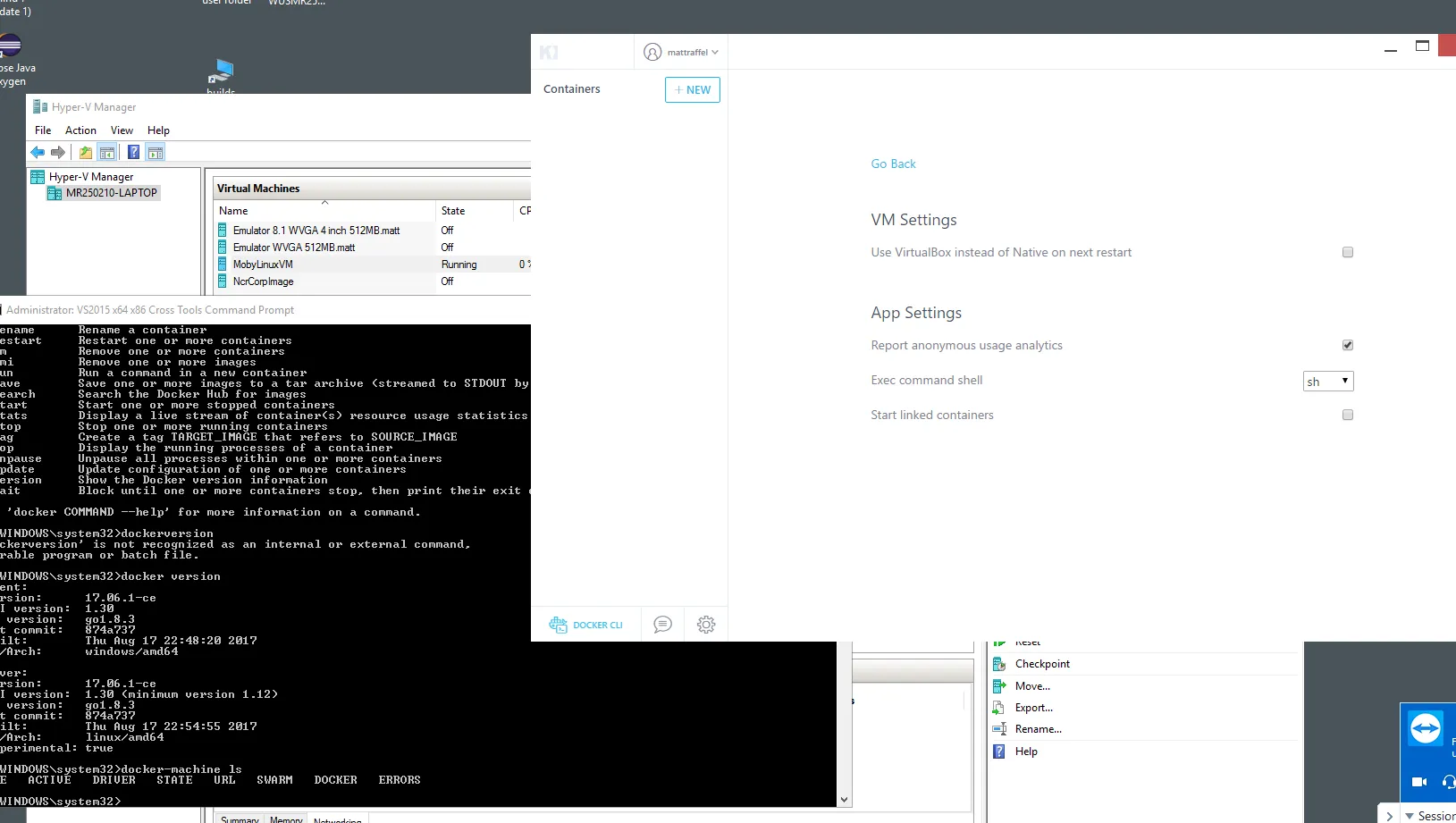Select Rename... in the Actions list
This screenshot has height=823, width=1456.
click(1039, 729)
